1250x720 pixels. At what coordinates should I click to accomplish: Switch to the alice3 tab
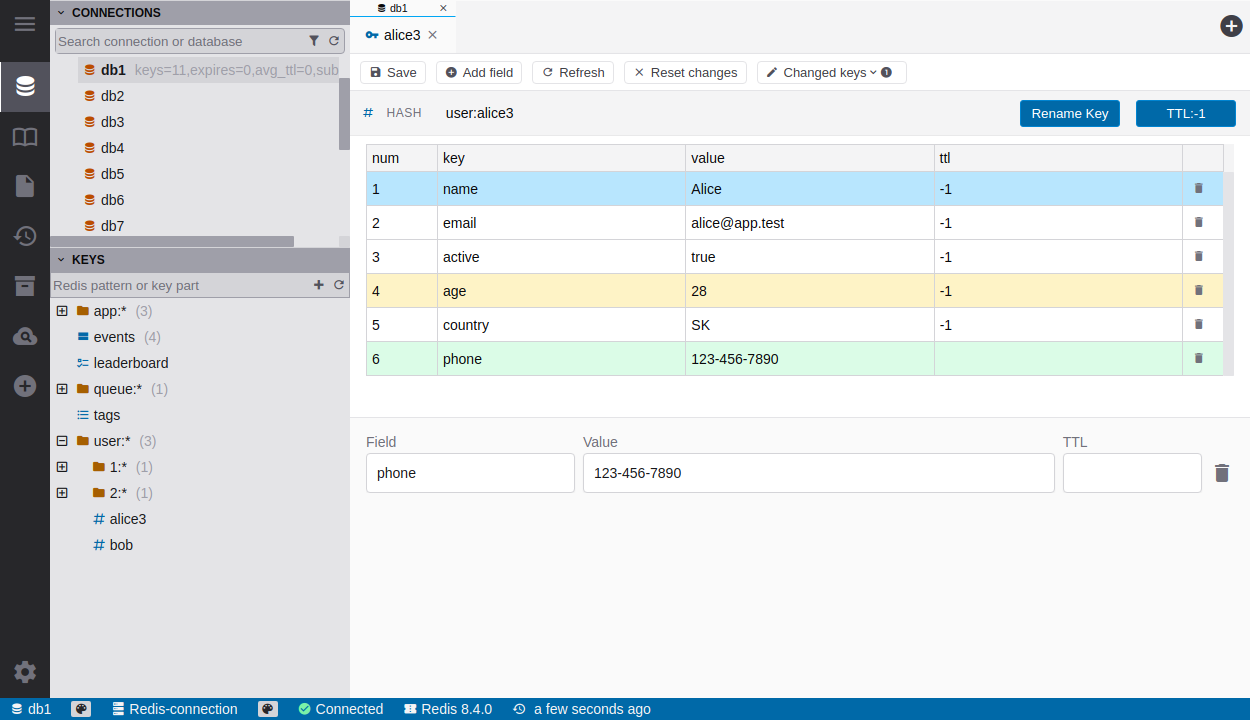tap(402, 35)
